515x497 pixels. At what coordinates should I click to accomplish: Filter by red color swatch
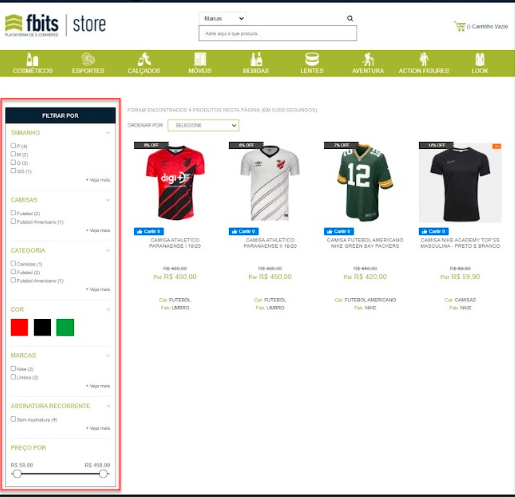click(19, 327)
